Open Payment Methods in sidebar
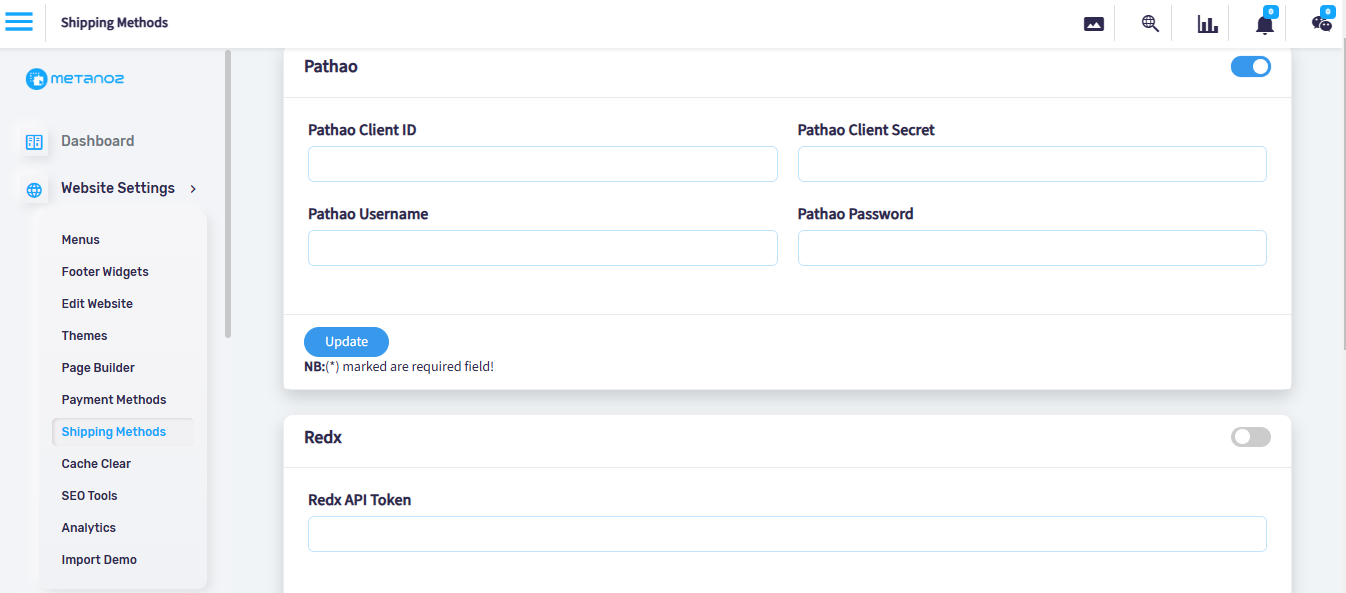The image size is (1346, 593). tap(114, 400)
